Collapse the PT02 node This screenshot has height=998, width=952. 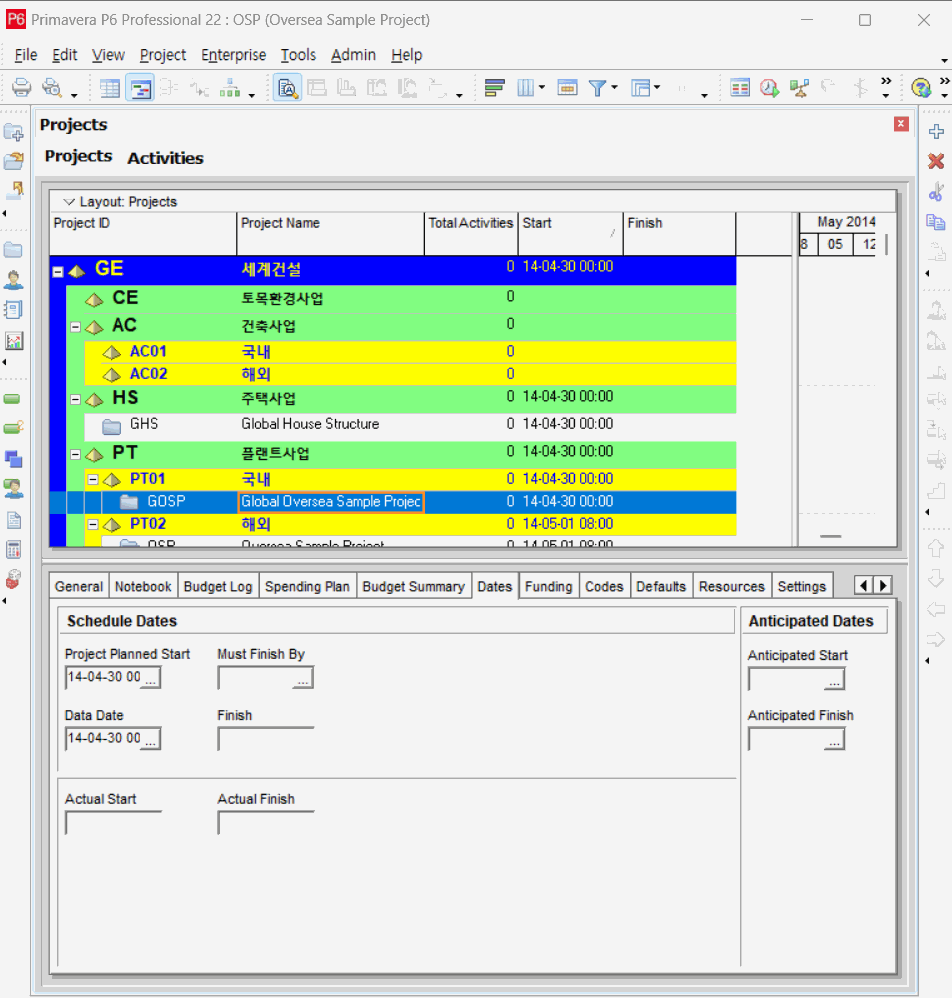click(x=93, y=524)
